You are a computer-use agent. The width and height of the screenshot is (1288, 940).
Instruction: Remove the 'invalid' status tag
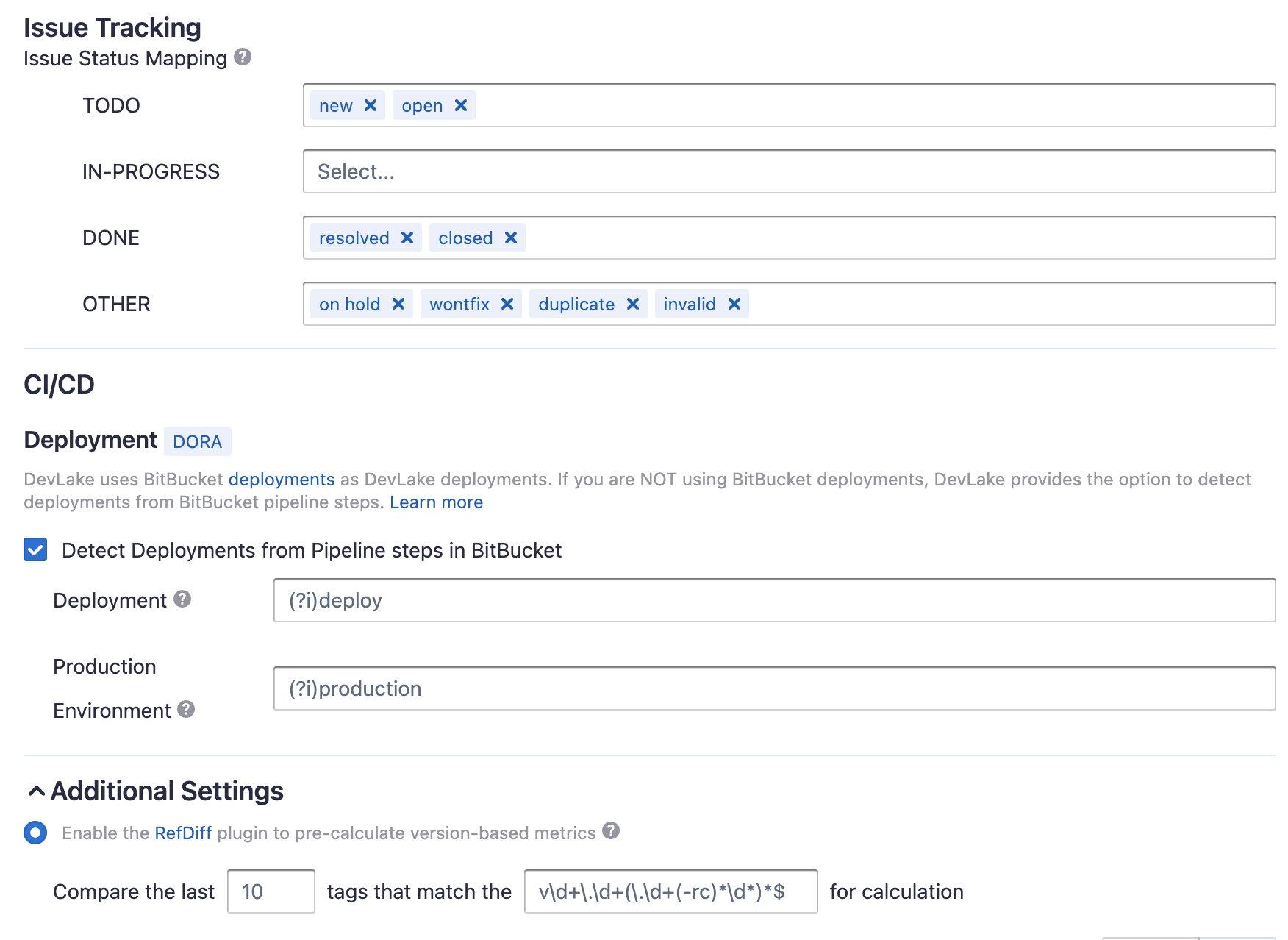734,305
